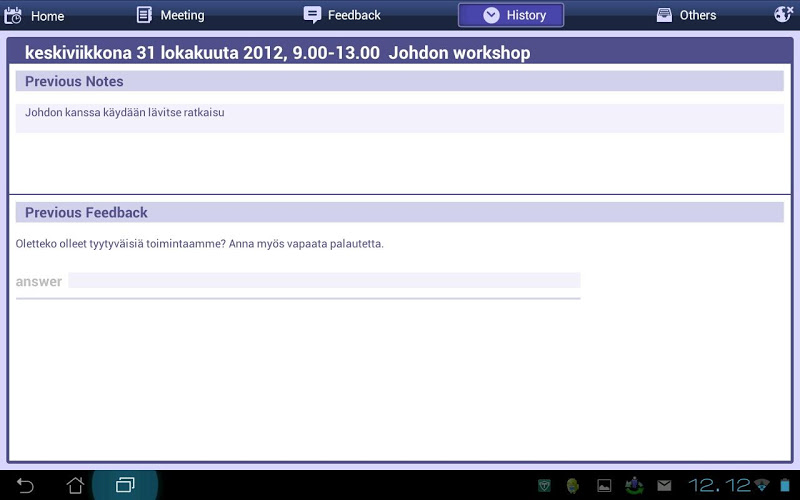
Task: Click the feedback question 'Oletteko olleet tyytyväisiä'
Action: click(199, 244)
